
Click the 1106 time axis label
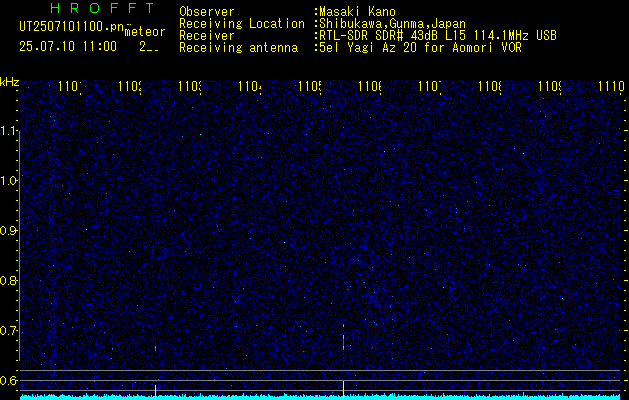tap(370, 86)
